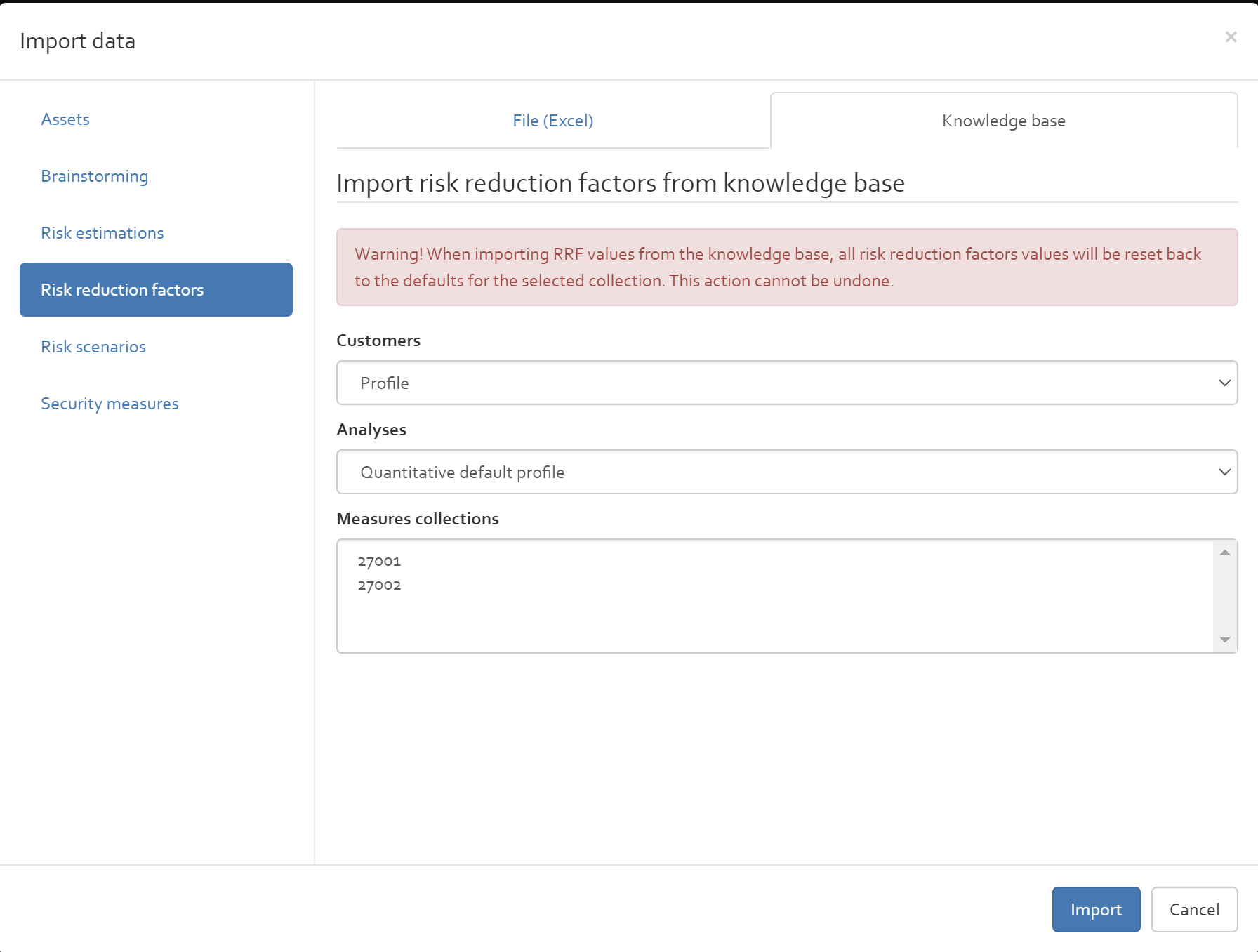
Task: Click the list scrollbar up arrow
Action: coord(1224,553)
